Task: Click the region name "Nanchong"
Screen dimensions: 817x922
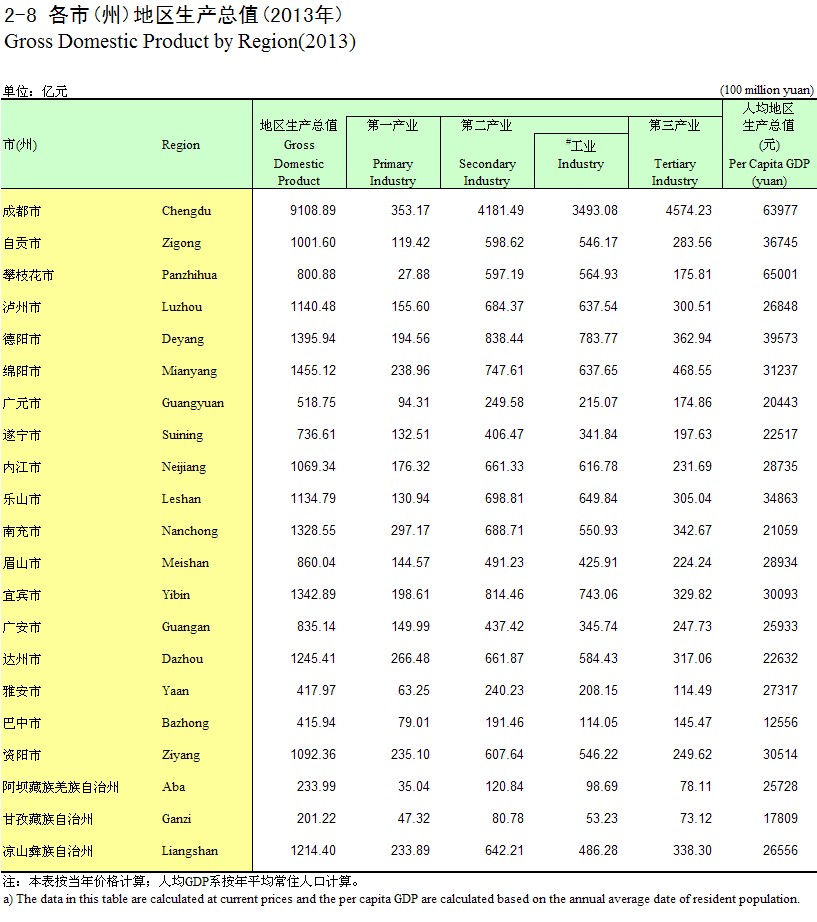Action: click(190, 530)
